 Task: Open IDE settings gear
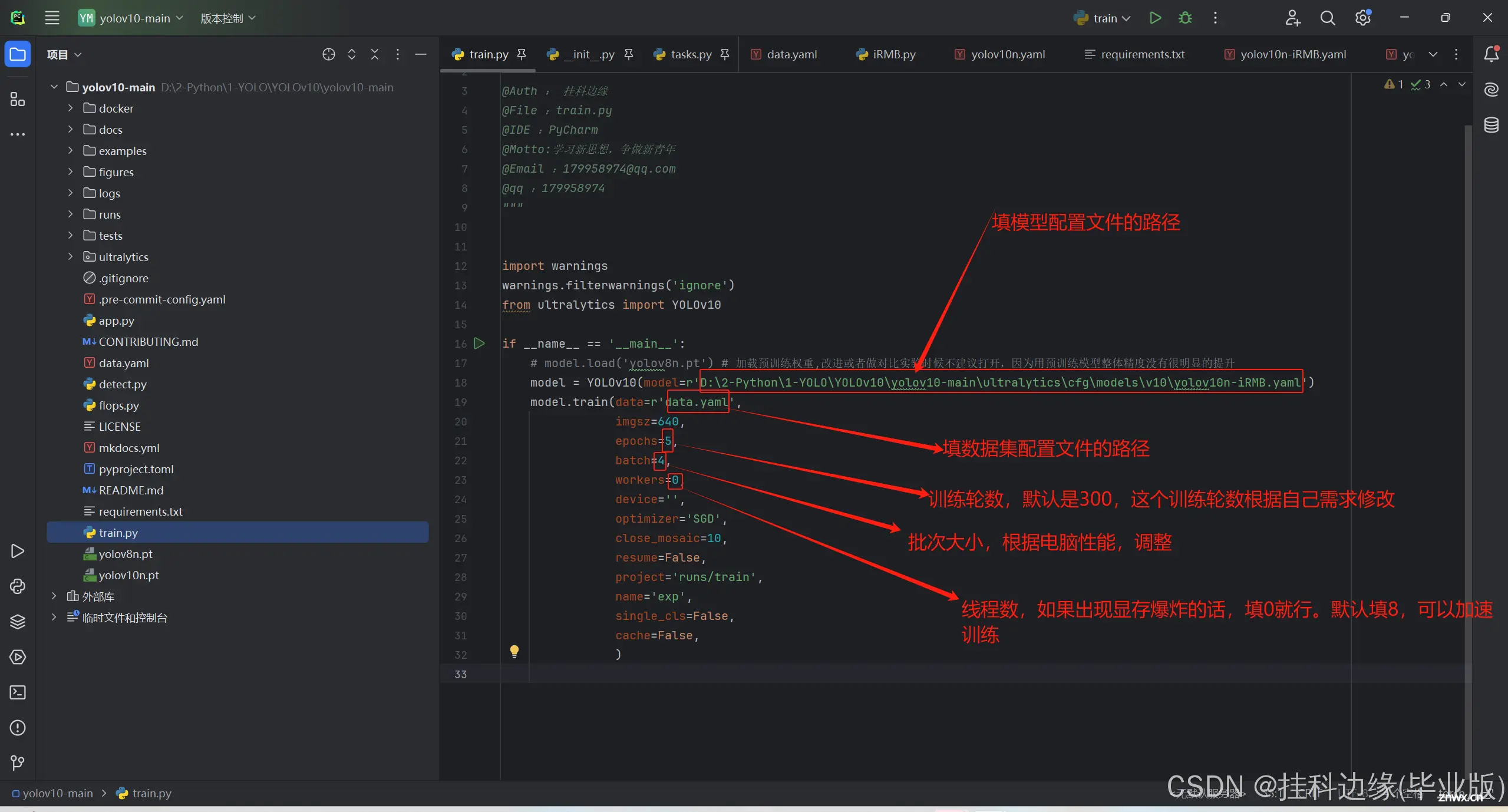coord(1363,18)
